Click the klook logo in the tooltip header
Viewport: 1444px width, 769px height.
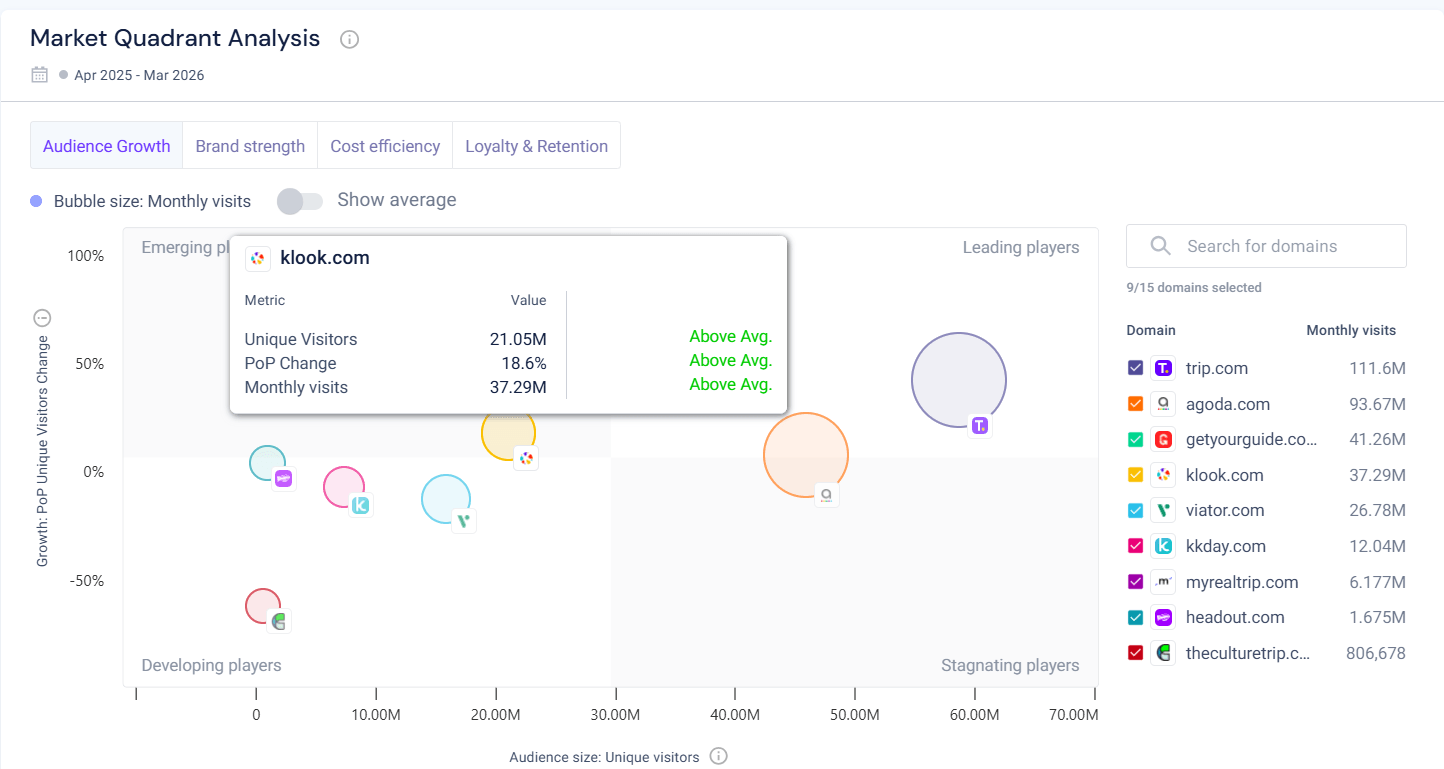(x=258, y=258)
